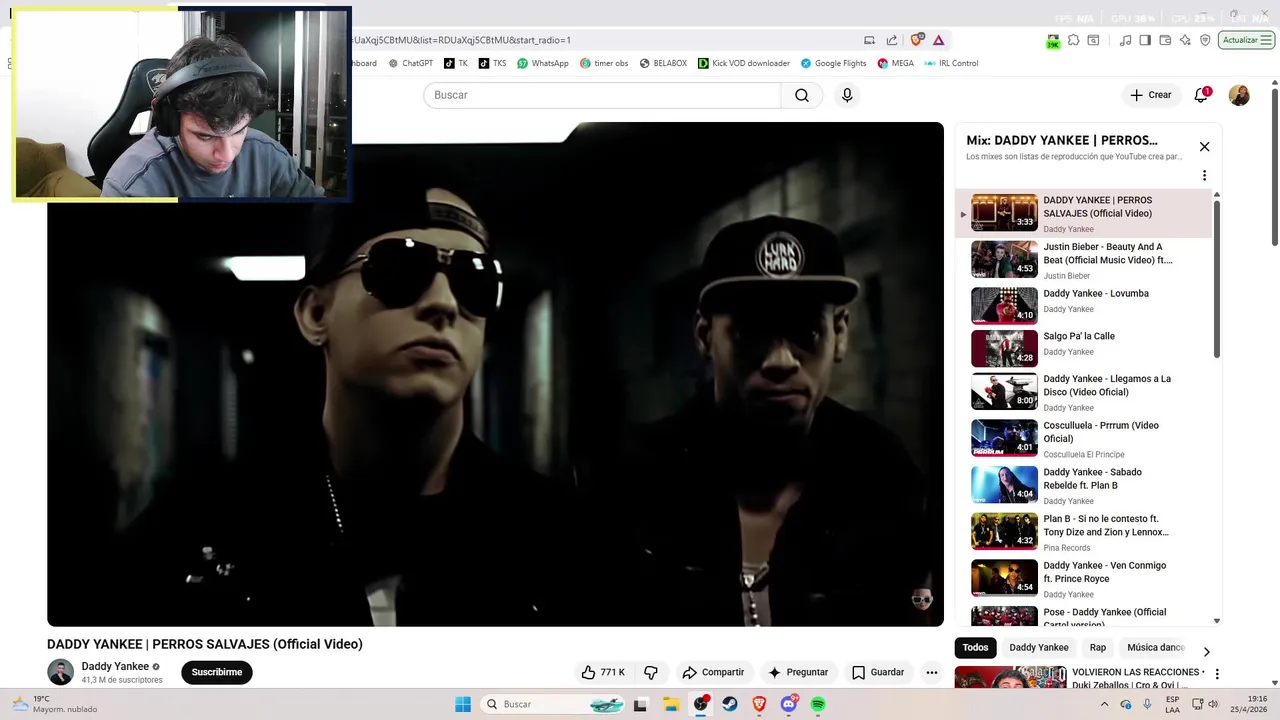Click the Brave Rewards triangle icon
The image size is (1280, 720).
(x=938, y=40)
